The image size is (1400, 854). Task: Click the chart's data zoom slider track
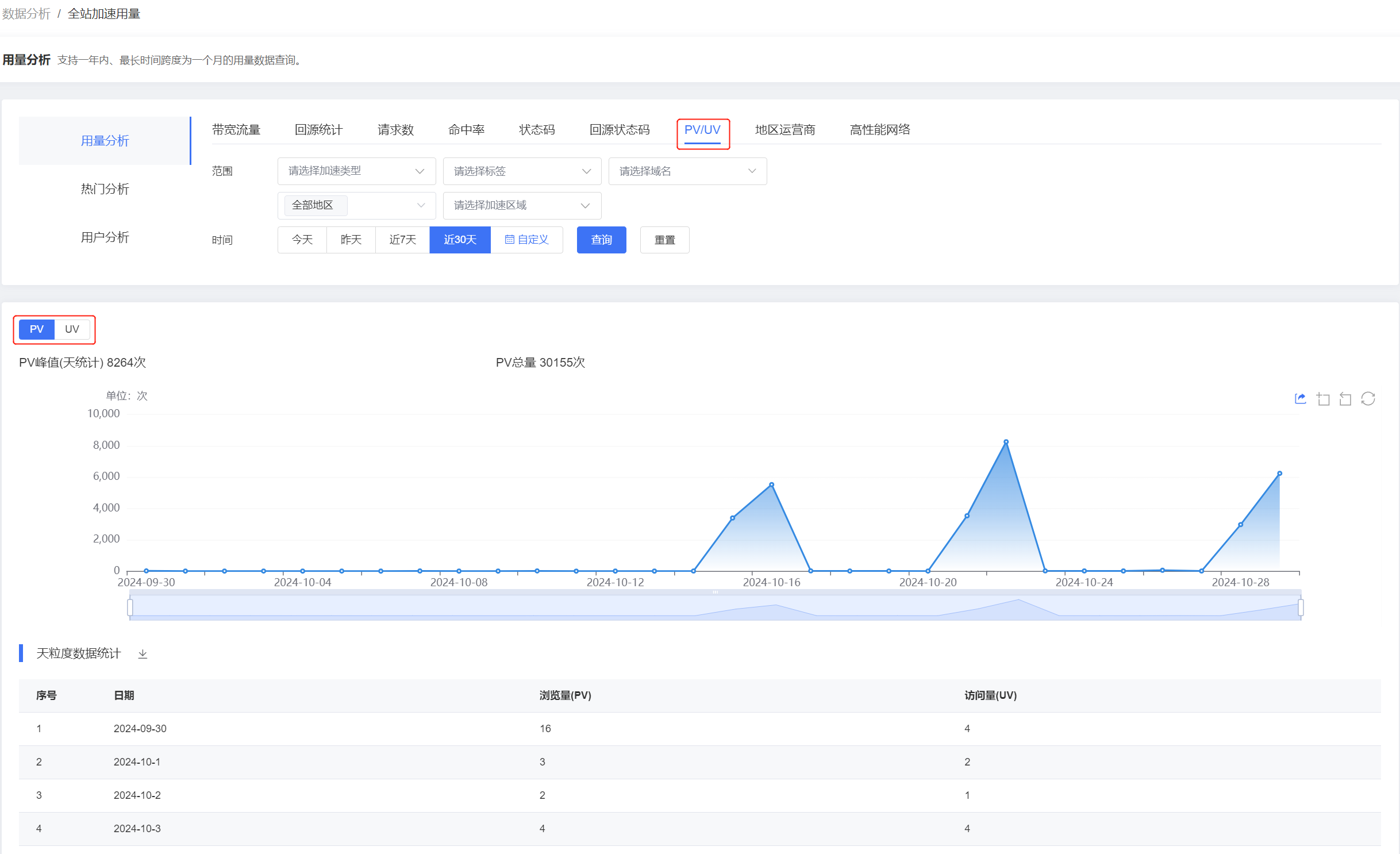click(715, 607)
